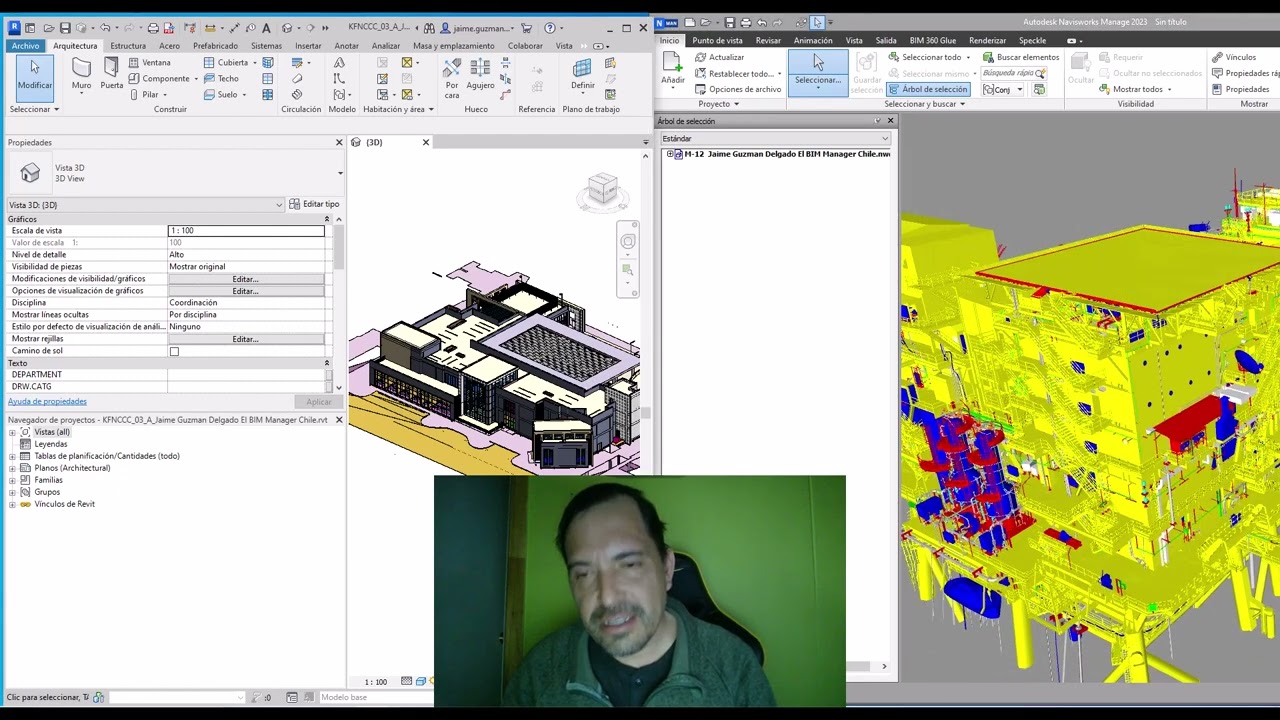Image resolution: width=1280 pixels, height=720 pixels.
Task: Click the Save icon in Navisworks toolbar
Action: (x=730, y=22)
